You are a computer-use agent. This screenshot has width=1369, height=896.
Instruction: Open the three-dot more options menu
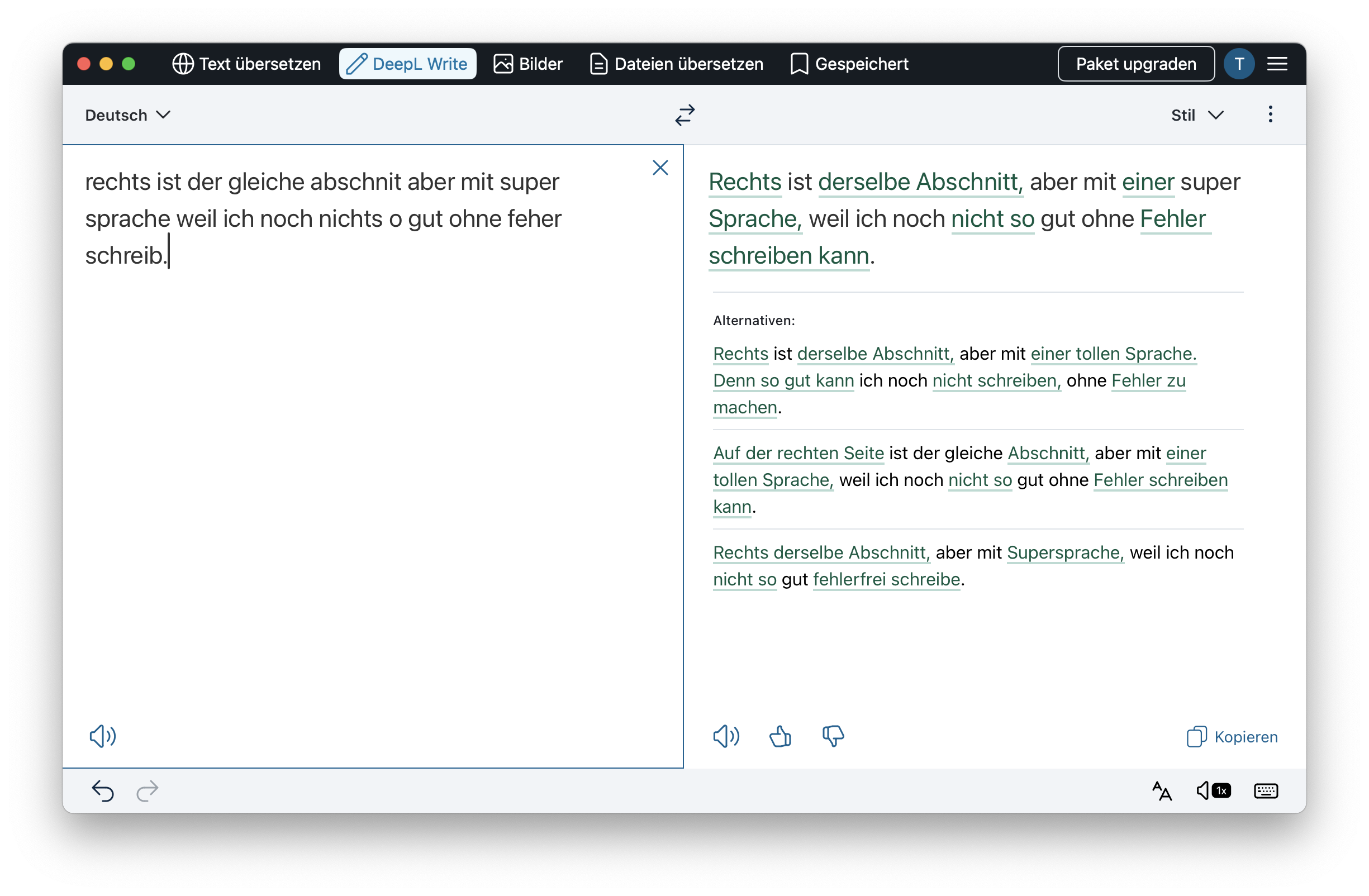click(x=1270, y=115)
